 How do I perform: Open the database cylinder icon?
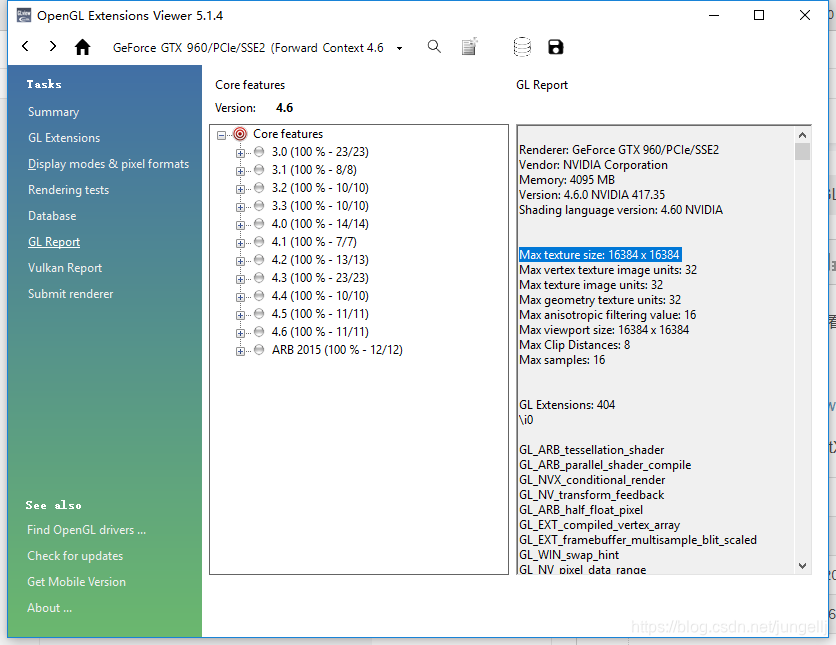tap(522, 47)
